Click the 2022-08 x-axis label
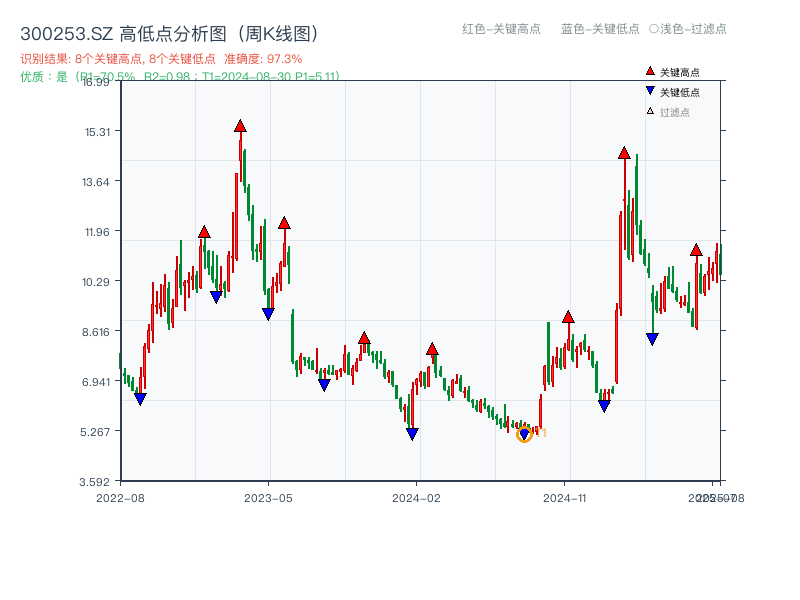800x600 pixels. coord(120,498)
